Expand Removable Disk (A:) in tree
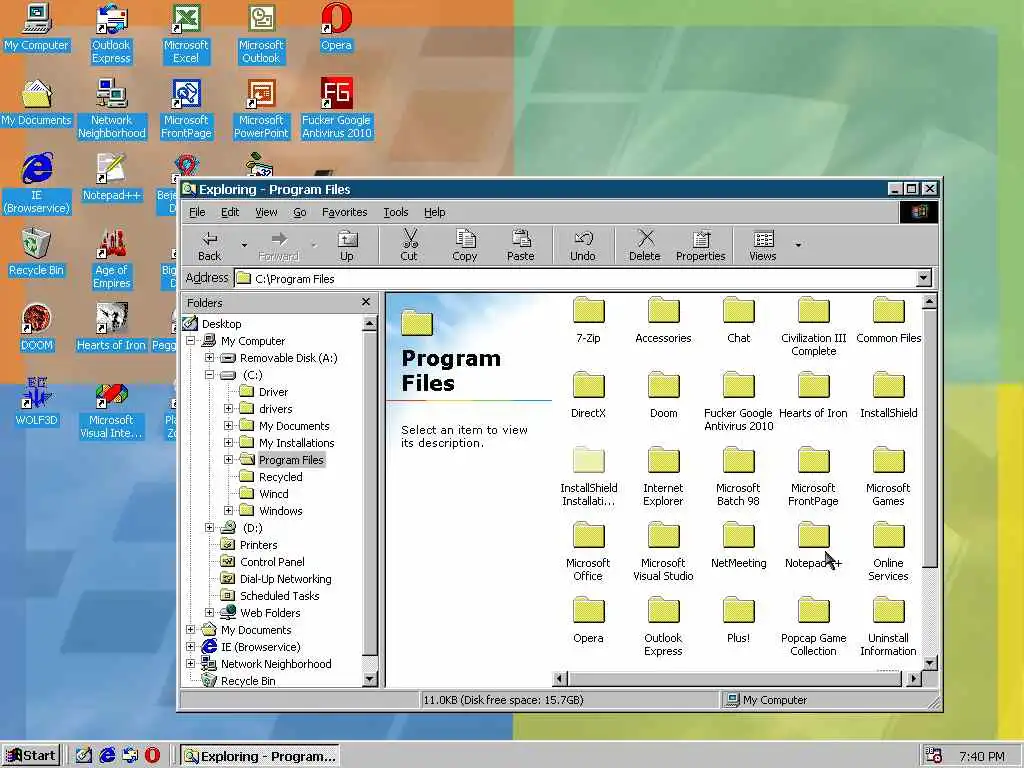Viewport: 1024px width, 768px height. click(x=210, y=358)
